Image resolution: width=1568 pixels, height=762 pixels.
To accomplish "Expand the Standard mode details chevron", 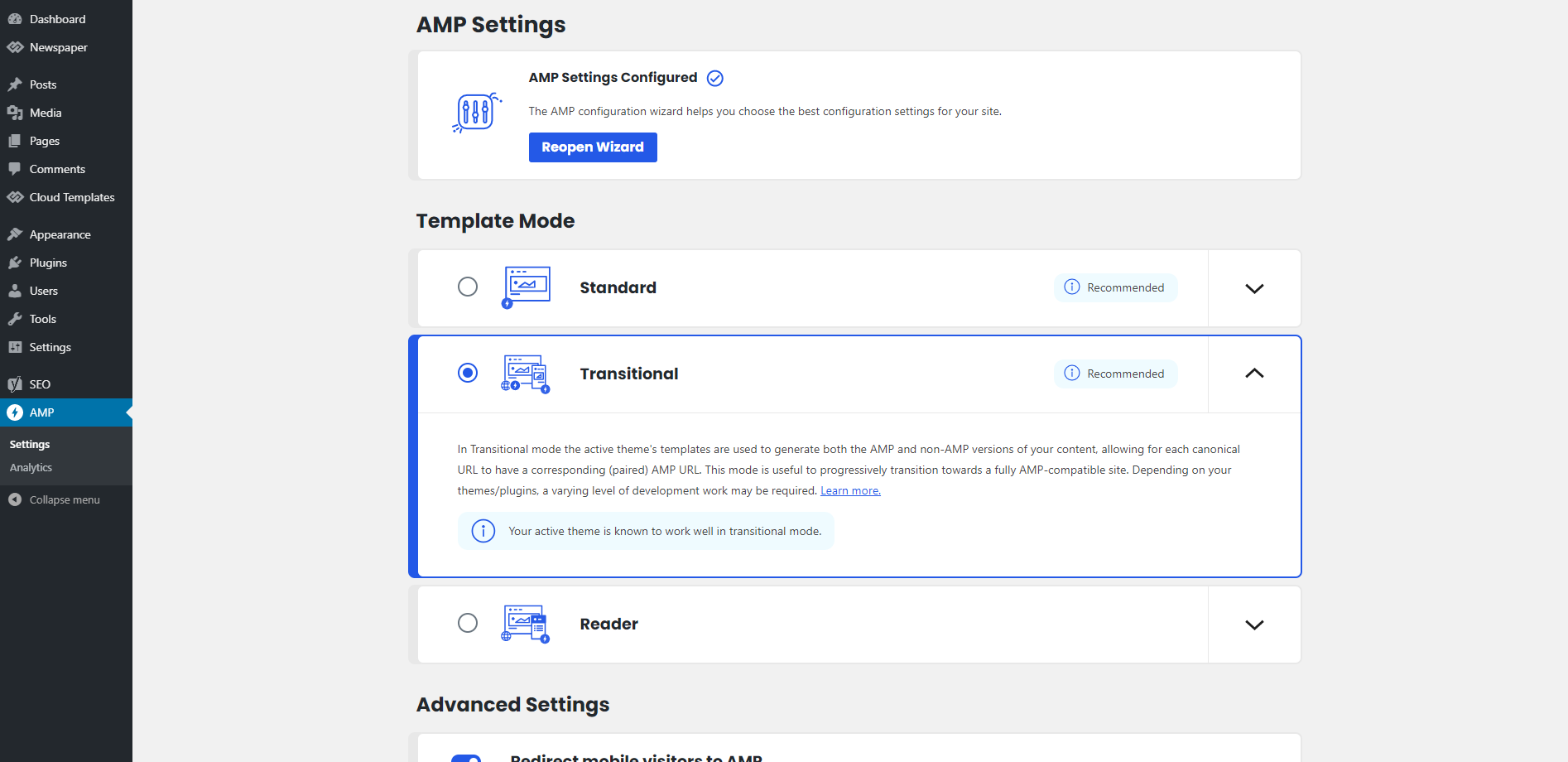I will click(1254, 288).
